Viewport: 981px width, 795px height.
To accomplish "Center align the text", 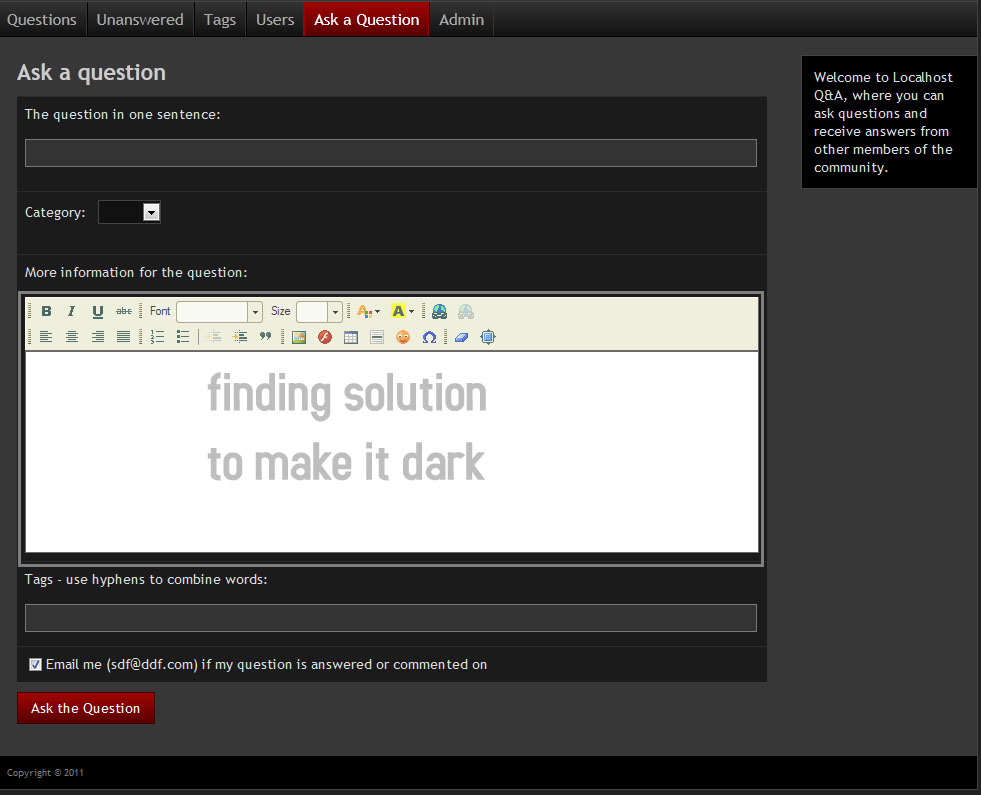I will (x=72, y=337).
